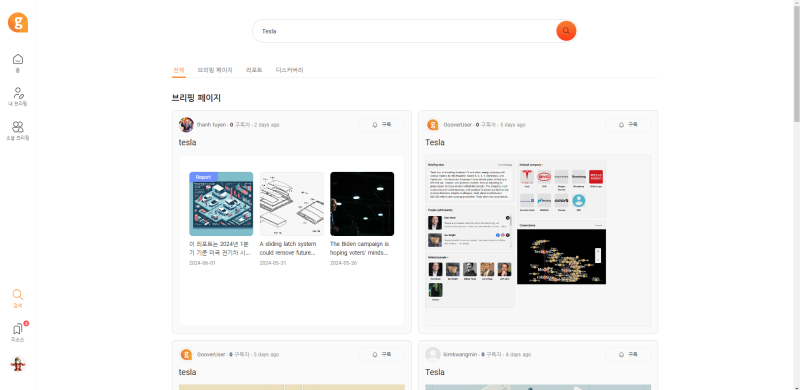This screenshot has width=800, height=390.
Task: Subscribe to thanh tuyen's tesla briefing
Action: pos(381,125)
